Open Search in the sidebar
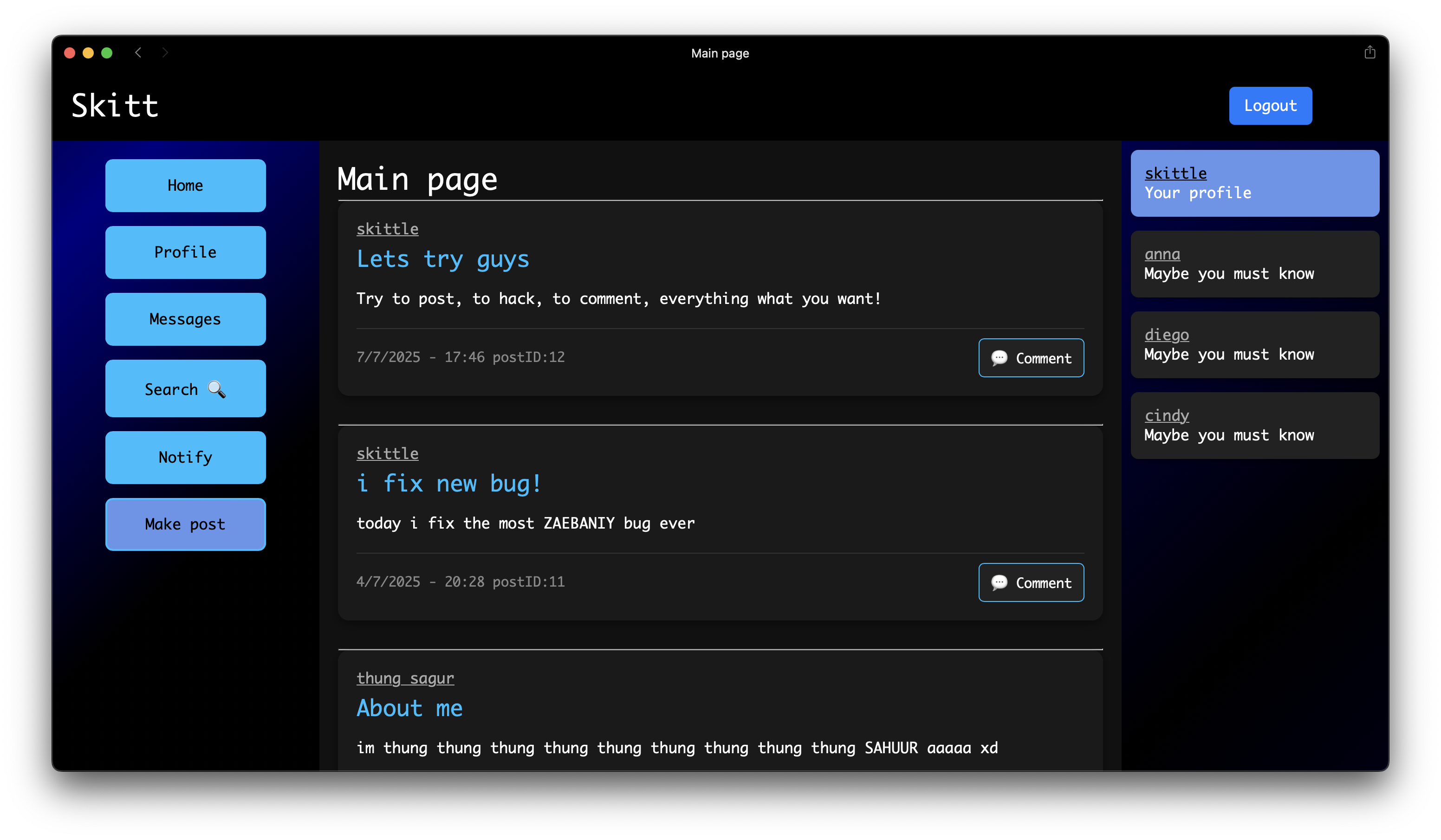1441x840 pixels. pyautogui.click(x=185, y=389)
